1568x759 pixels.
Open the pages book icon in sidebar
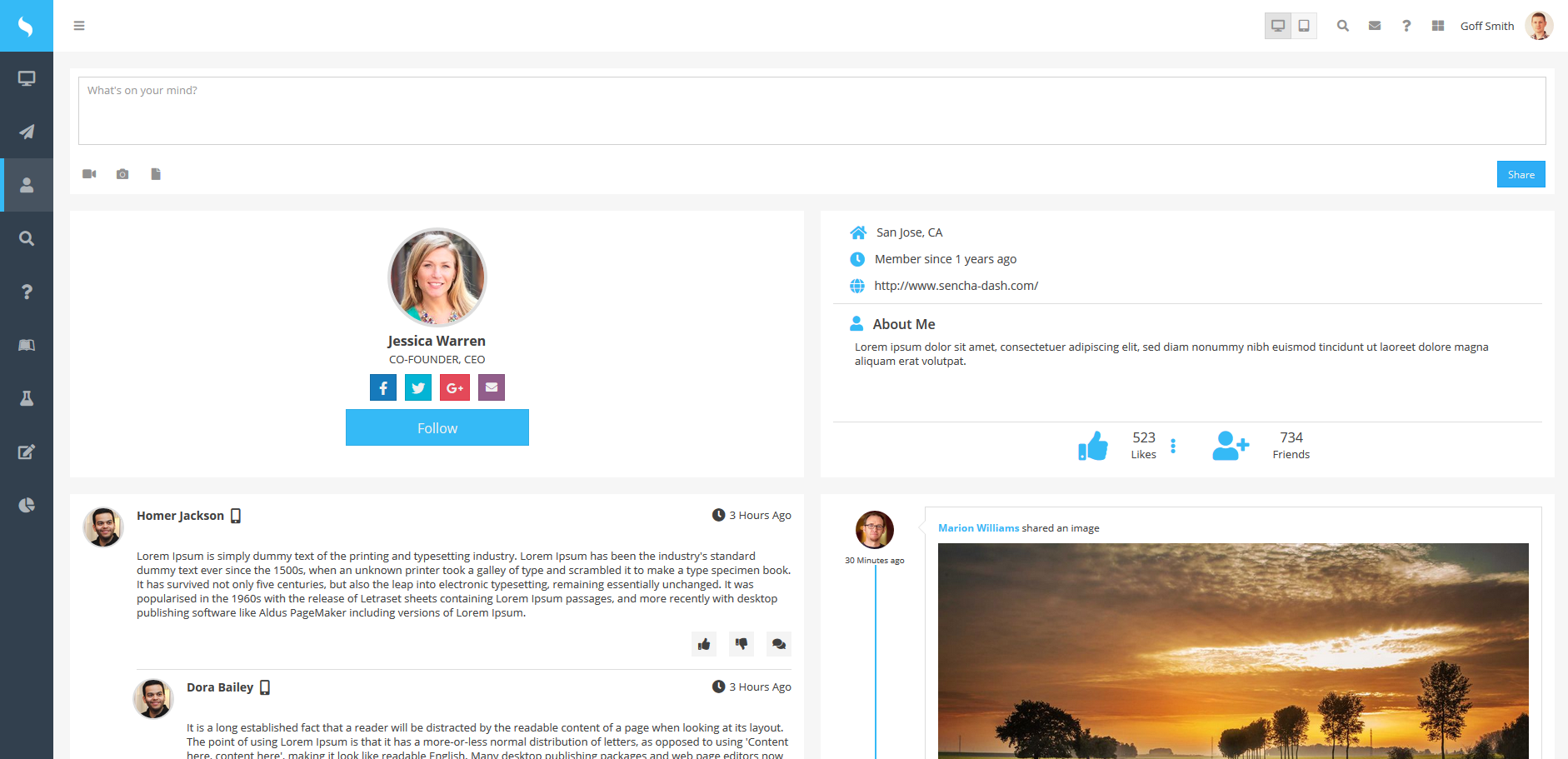(x=27, y=345)
